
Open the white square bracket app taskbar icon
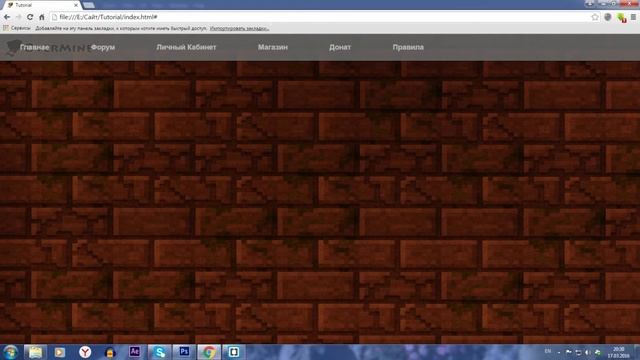[234, 352]
